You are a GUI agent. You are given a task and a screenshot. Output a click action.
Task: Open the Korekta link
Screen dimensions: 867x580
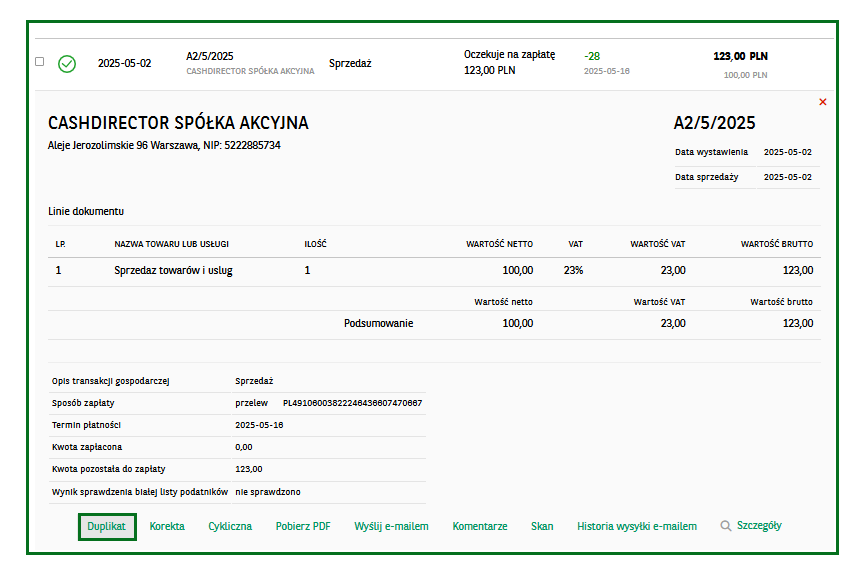167,526
